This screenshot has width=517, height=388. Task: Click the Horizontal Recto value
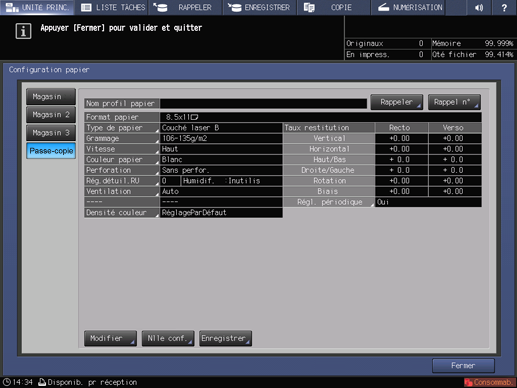(x=401, y=149)
